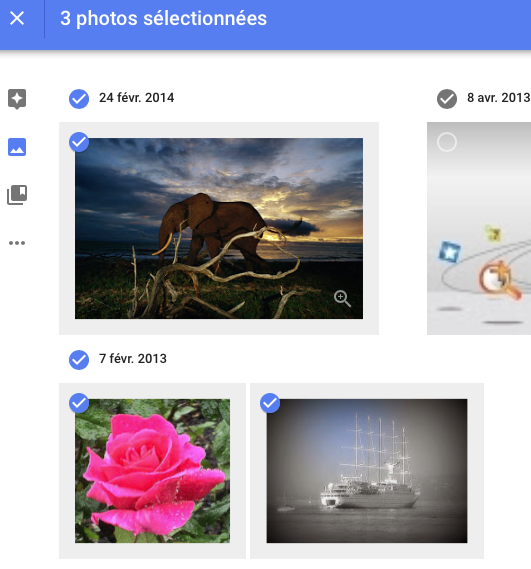Toggle the 7 févr. 2013 date checkmark
The height and width of the screenshot is (569, 531).
79,360
